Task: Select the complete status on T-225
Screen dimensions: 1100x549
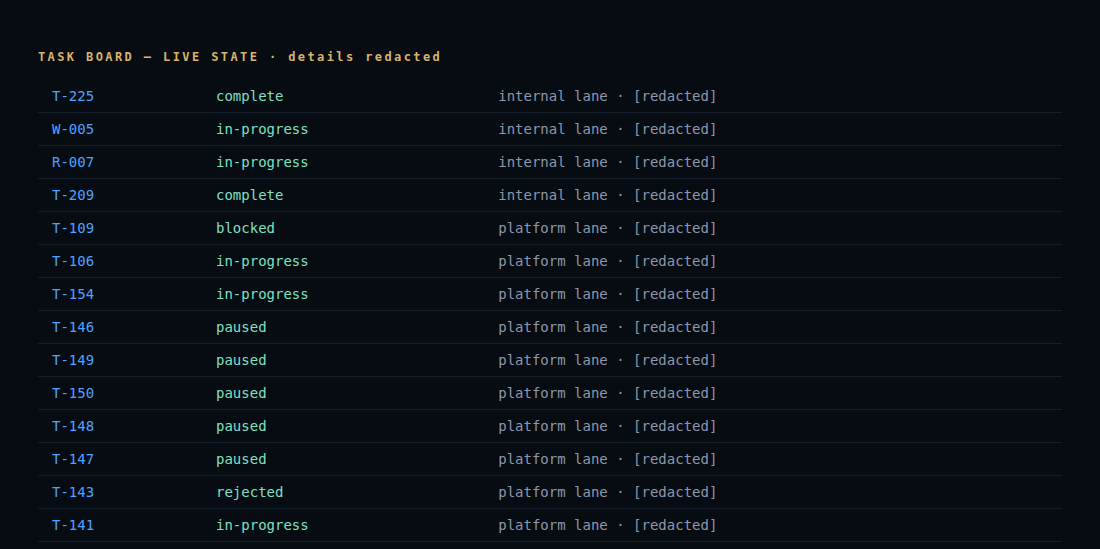Action: 250,96
